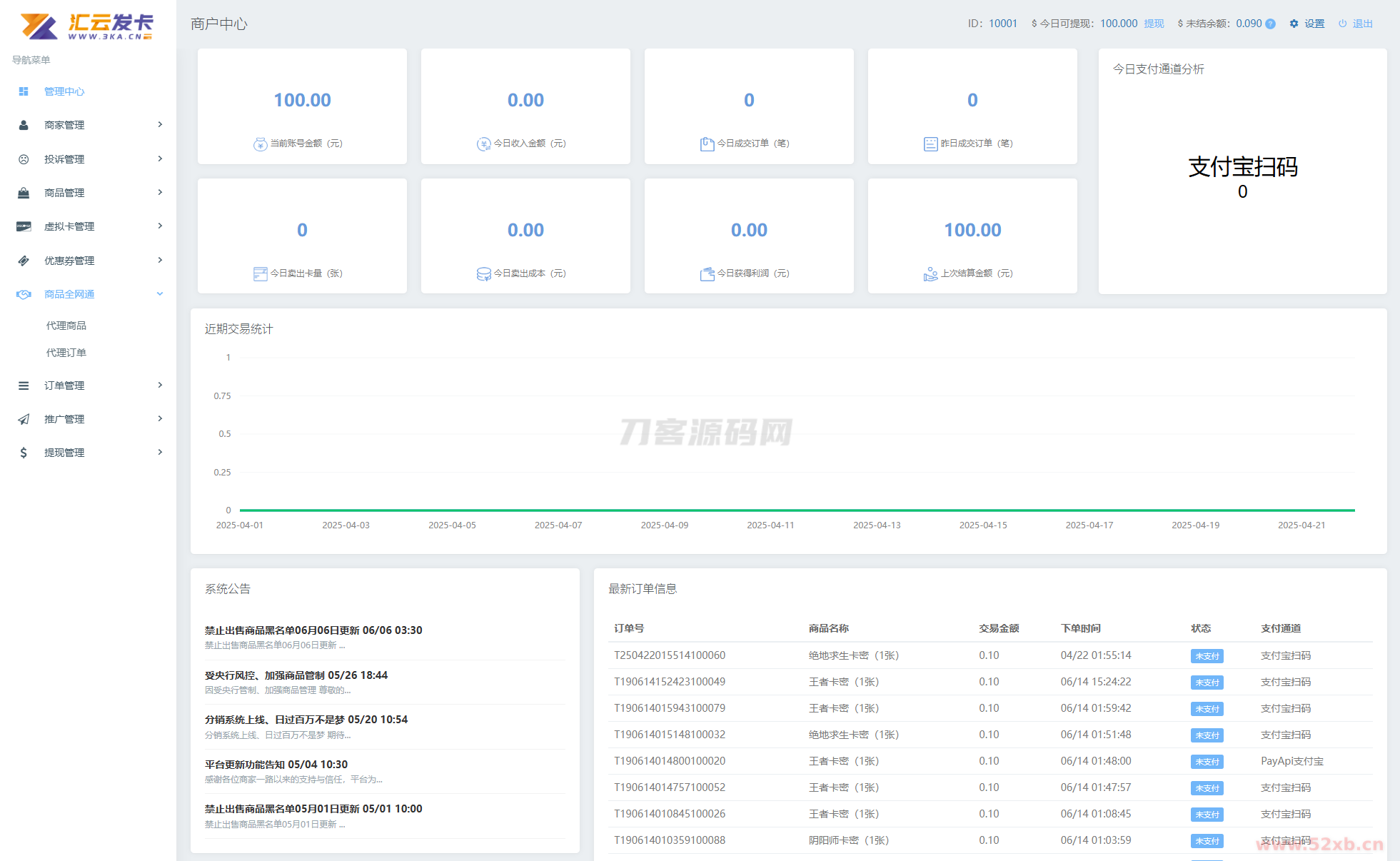Screen dimensions: 1400x861
Task: Open the 代理商品 submenu item
Action: point(66,326)
